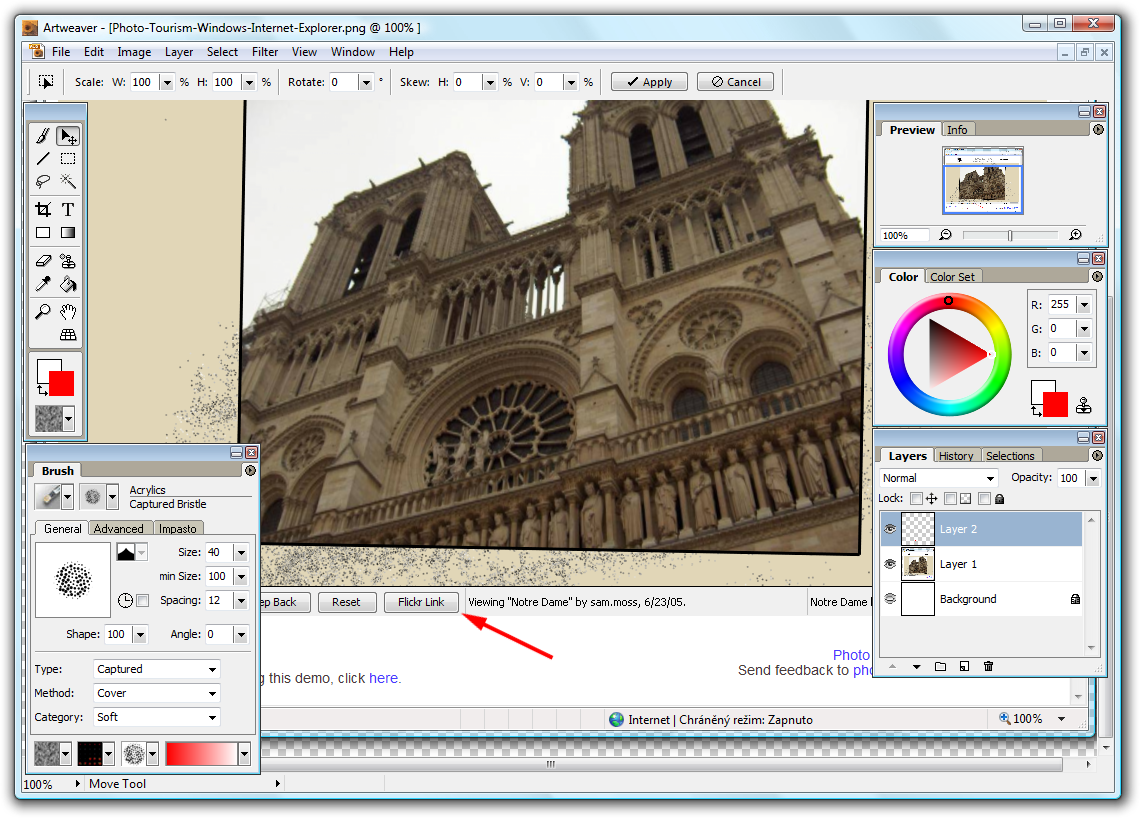Open the Info tab in Preview panel

pos(958,129)
